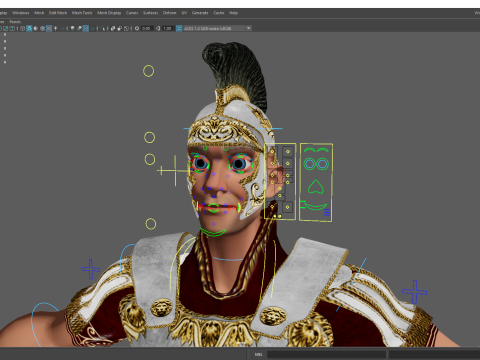
Task: Click the Gamma reset icon
Action: (x=158, y=28)
